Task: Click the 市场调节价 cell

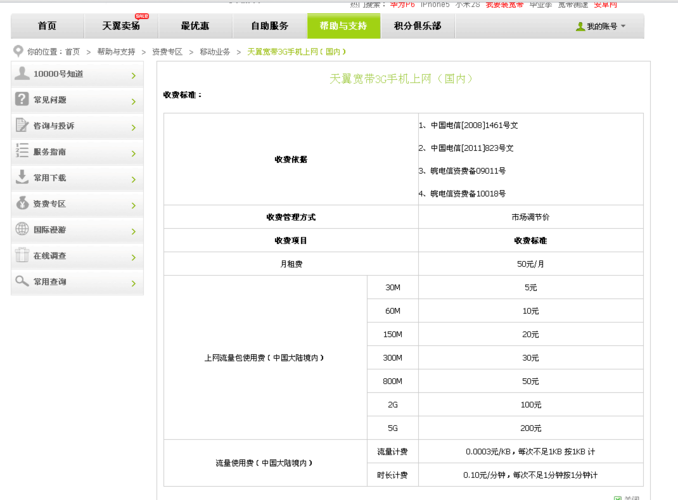Action: 531,217
